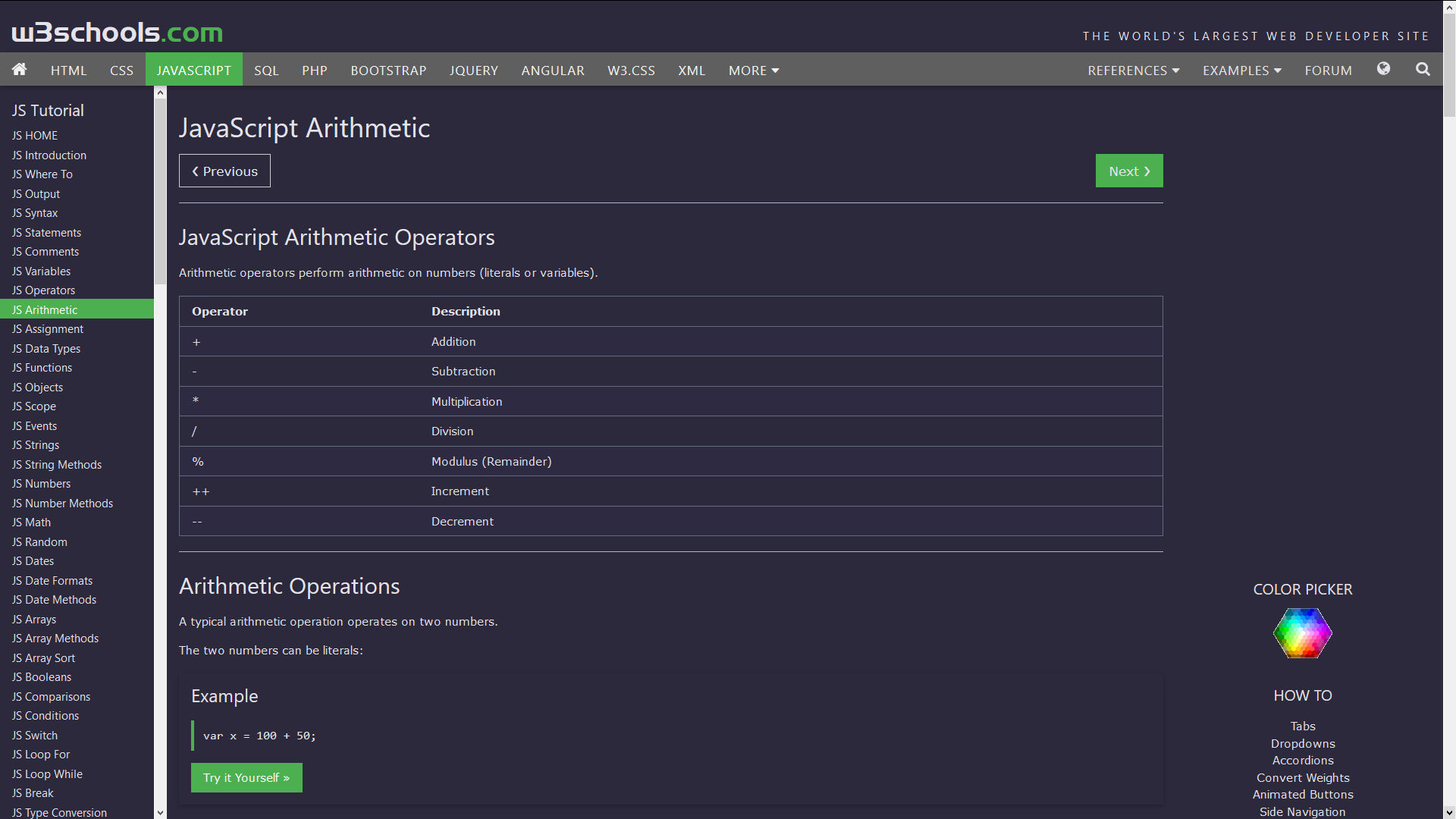The width and height of the screenshot is (1456, 819).
Task: Go to the FORUM page
Action: (x=1328, y=70)
